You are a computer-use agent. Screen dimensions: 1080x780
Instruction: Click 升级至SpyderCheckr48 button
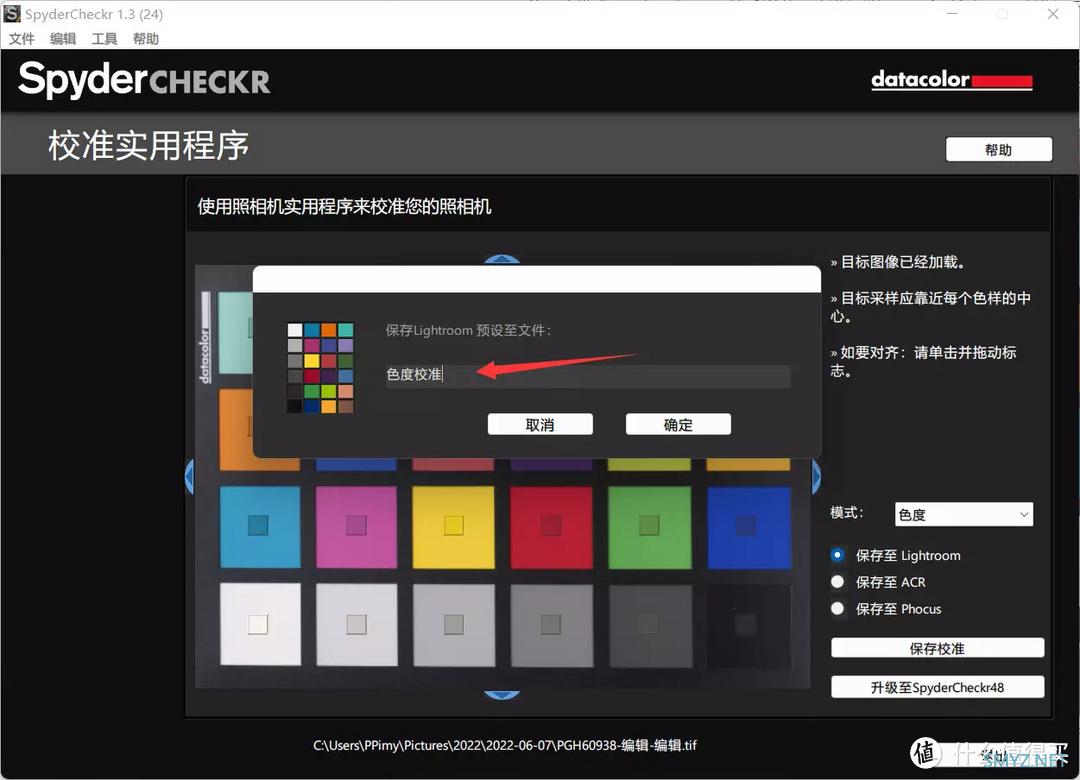[x=937, y=687]
